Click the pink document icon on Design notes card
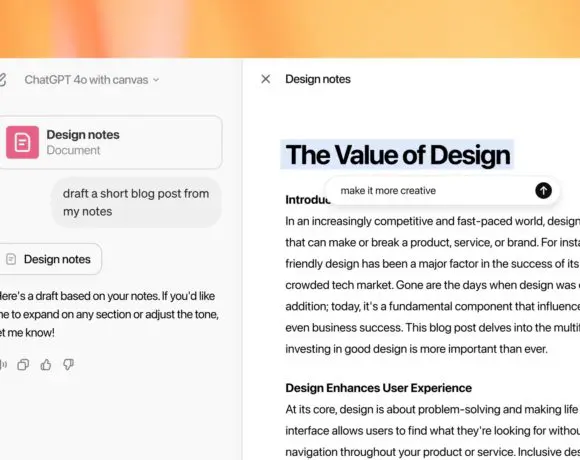The image size is (580, 460). 22,142
